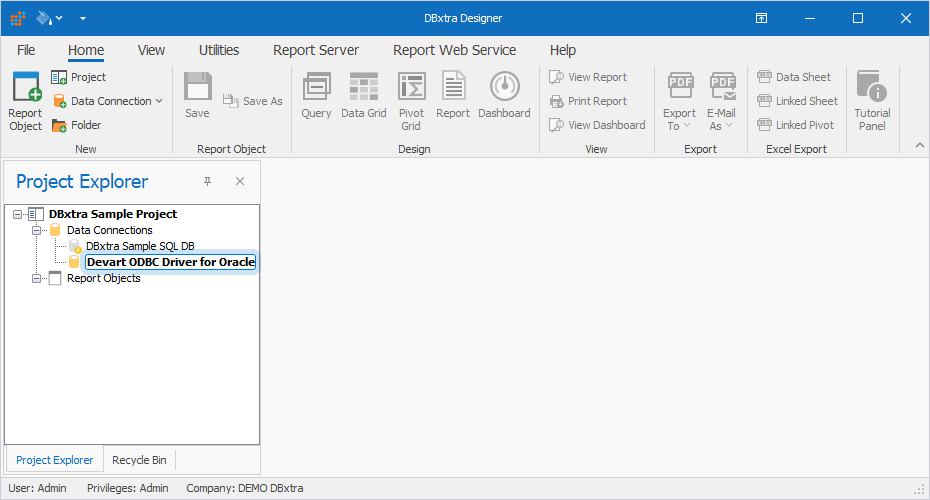Click View Dashboard
This screenshot has height=500, width=930.
click(597, 125)
